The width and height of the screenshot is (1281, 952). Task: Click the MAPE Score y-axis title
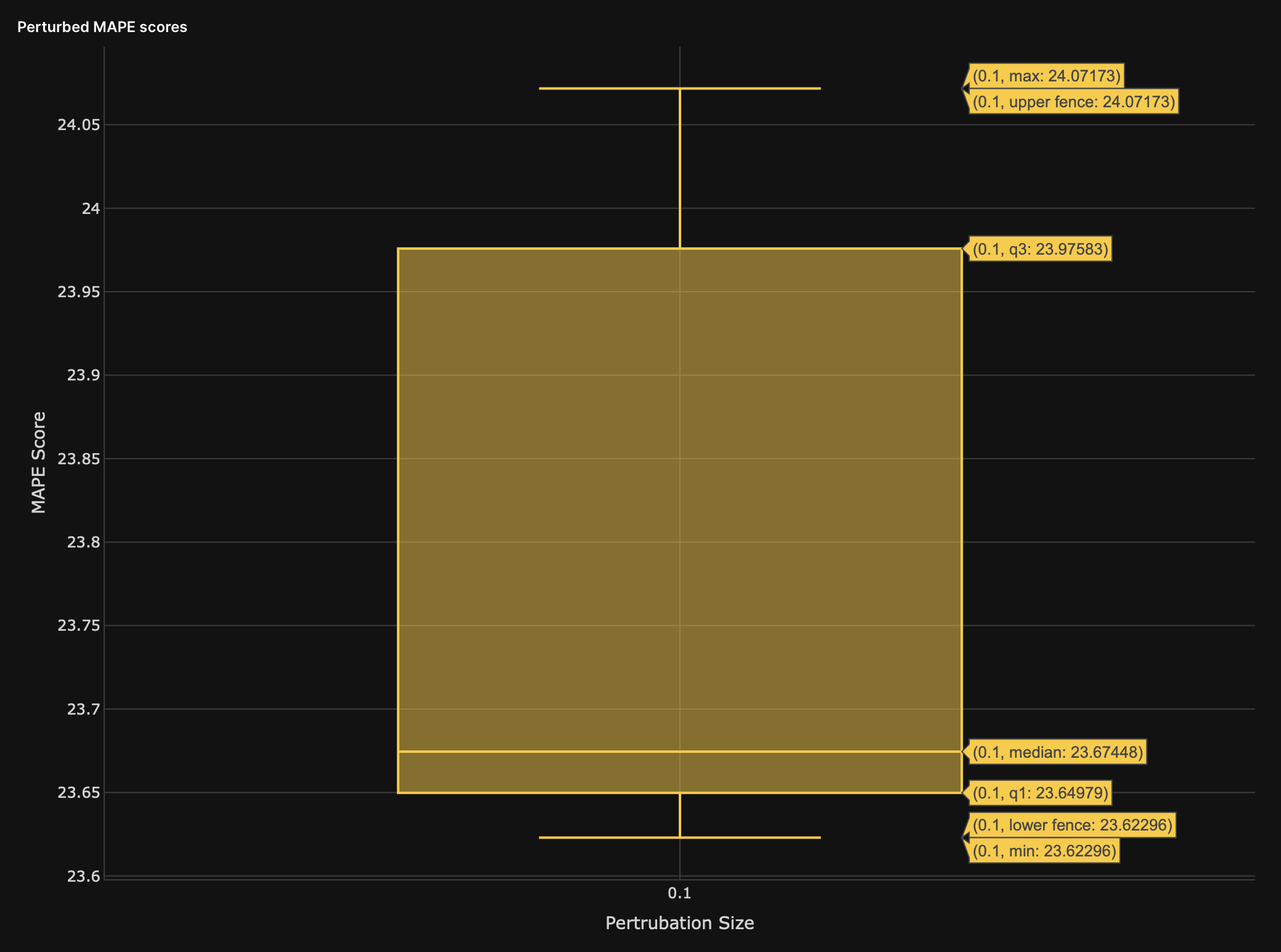click(39, 462)
